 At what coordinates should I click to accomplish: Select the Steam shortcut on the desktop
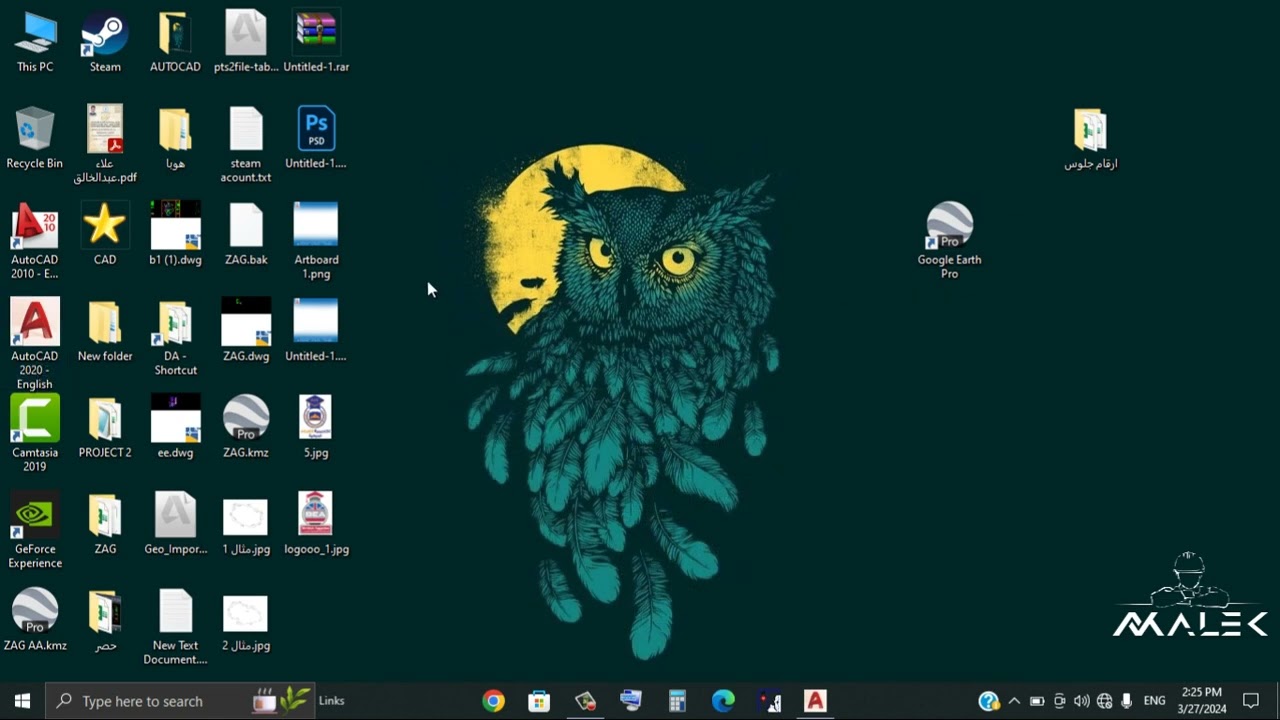point(105,42)
